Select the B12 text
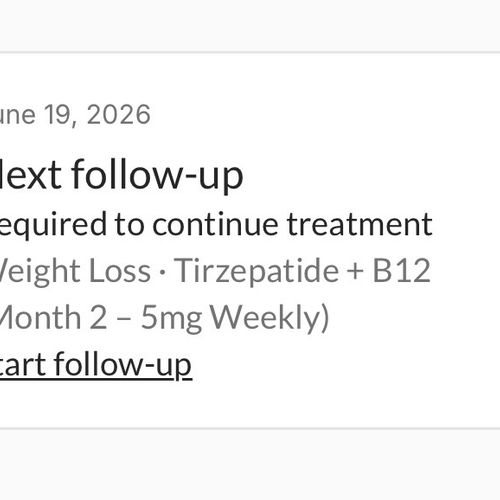This screenshot has width=500, height=500. [401, 271]
